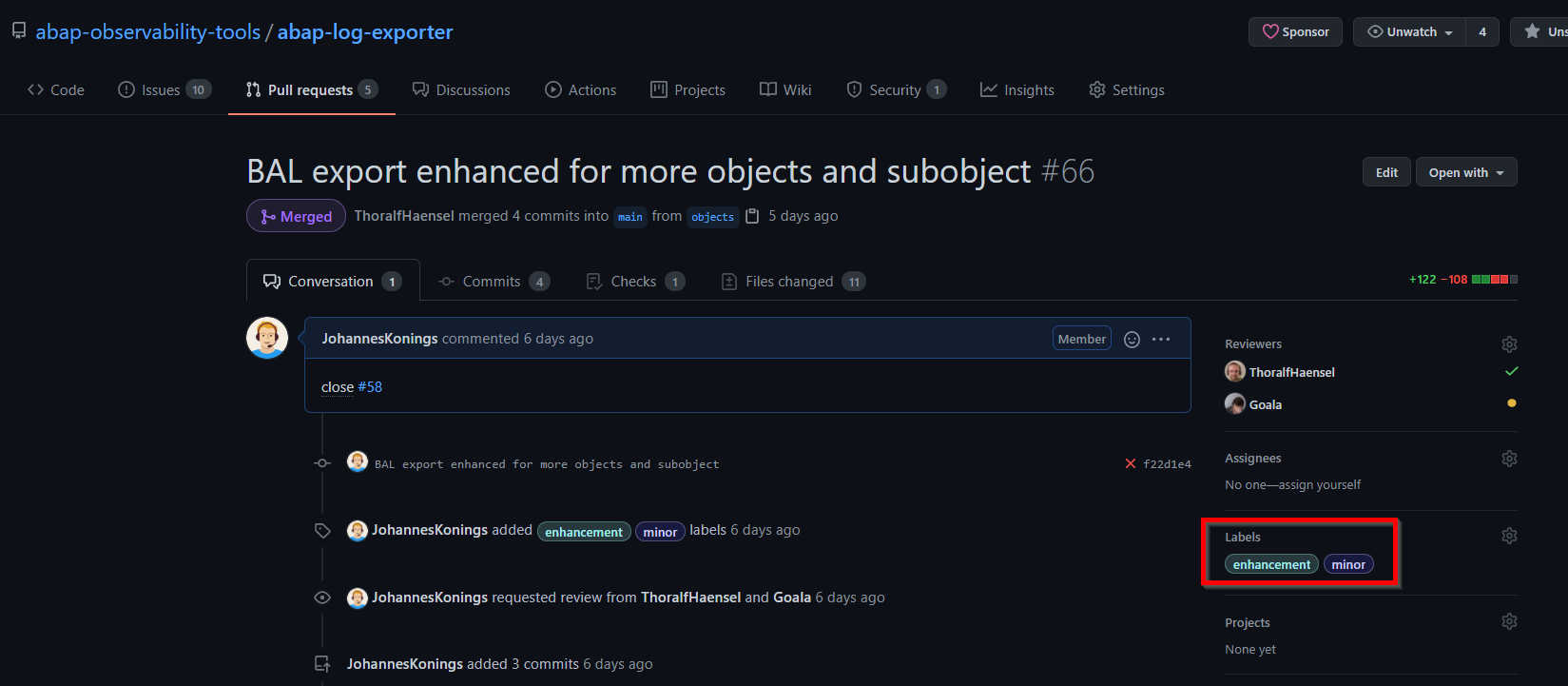Click the copy branch name clipboard icon
The height and width of the screenshot is (686, 1568).
point(752,215)
